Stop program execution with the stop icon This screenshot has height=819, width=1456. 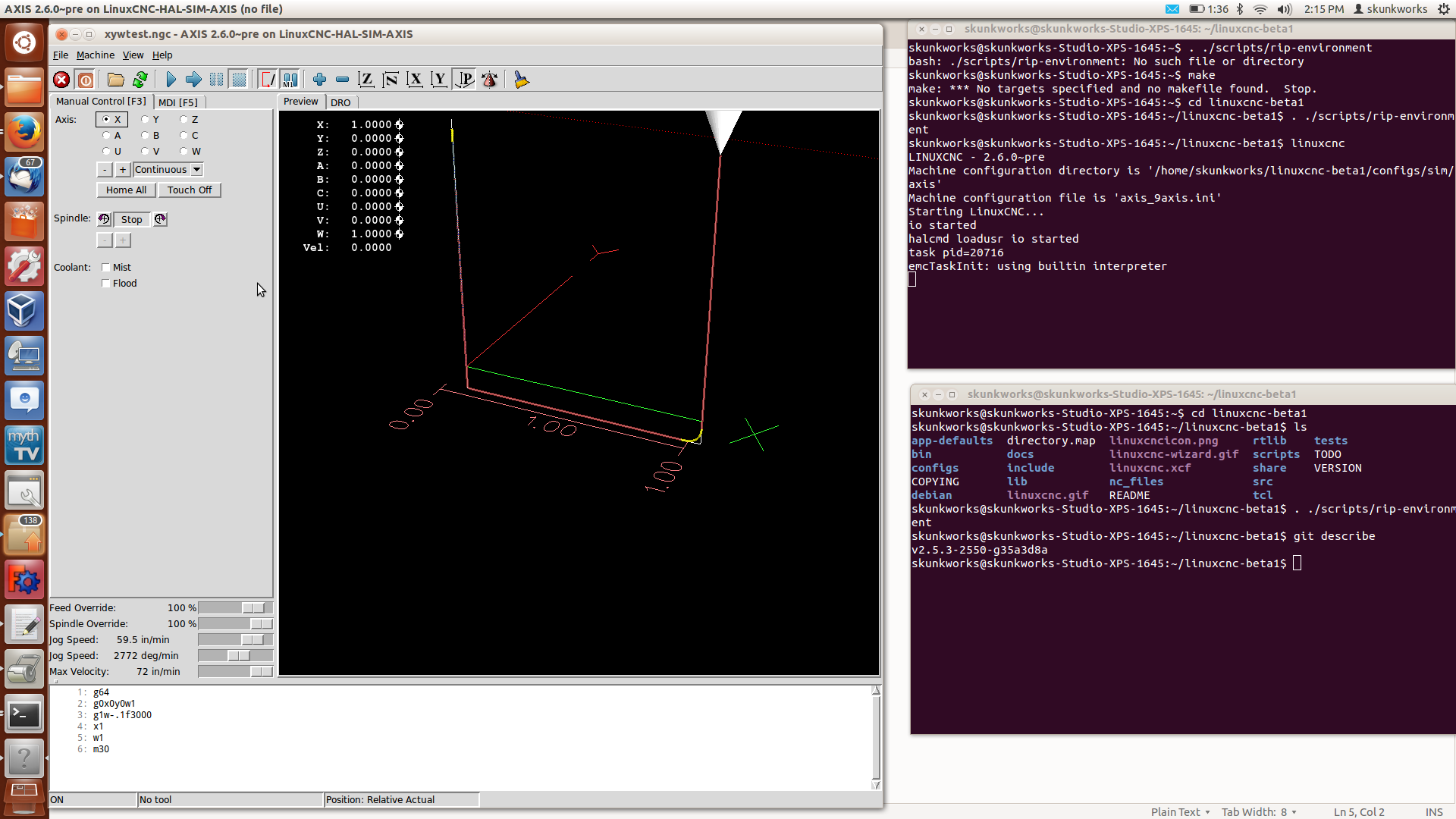[x=239, y=80]
